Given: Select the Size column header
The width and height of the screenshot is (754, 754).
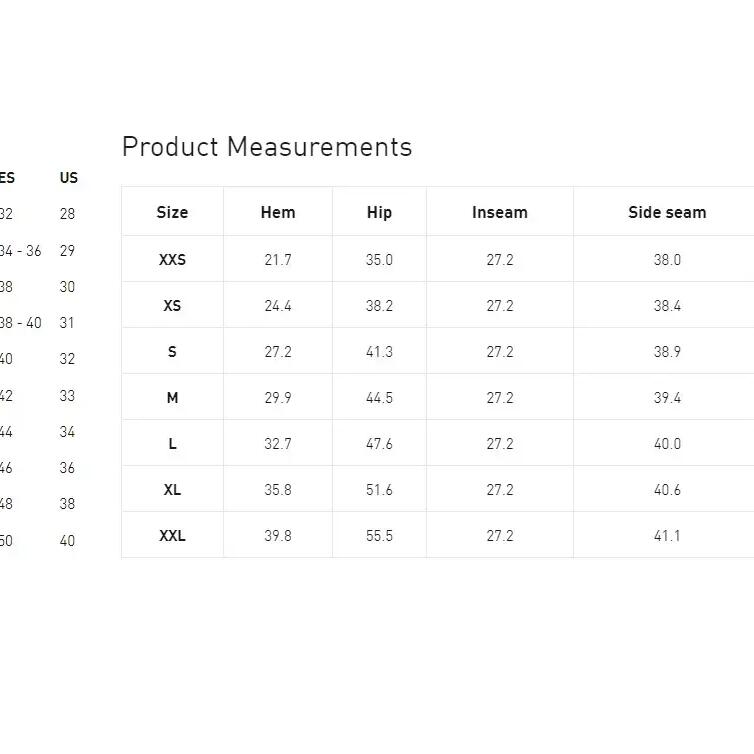Looking at the screenshot, I should 172,212.
